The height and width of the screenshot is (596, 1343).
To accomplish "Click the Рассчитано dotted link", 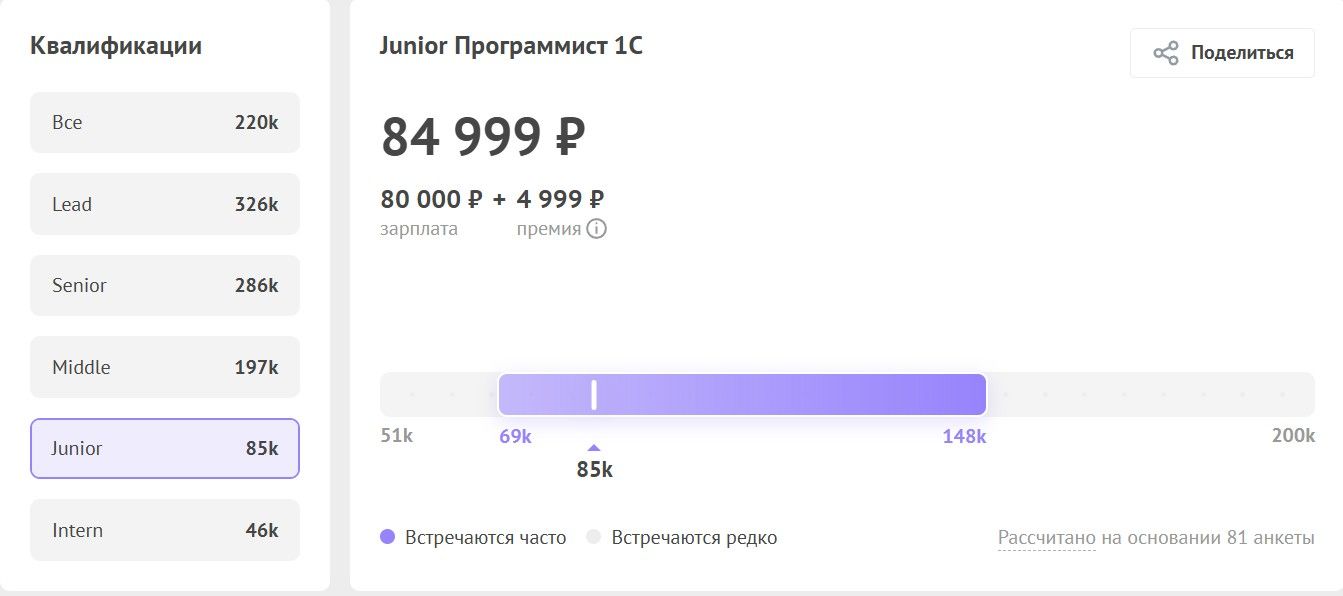I will point(1046,538).
